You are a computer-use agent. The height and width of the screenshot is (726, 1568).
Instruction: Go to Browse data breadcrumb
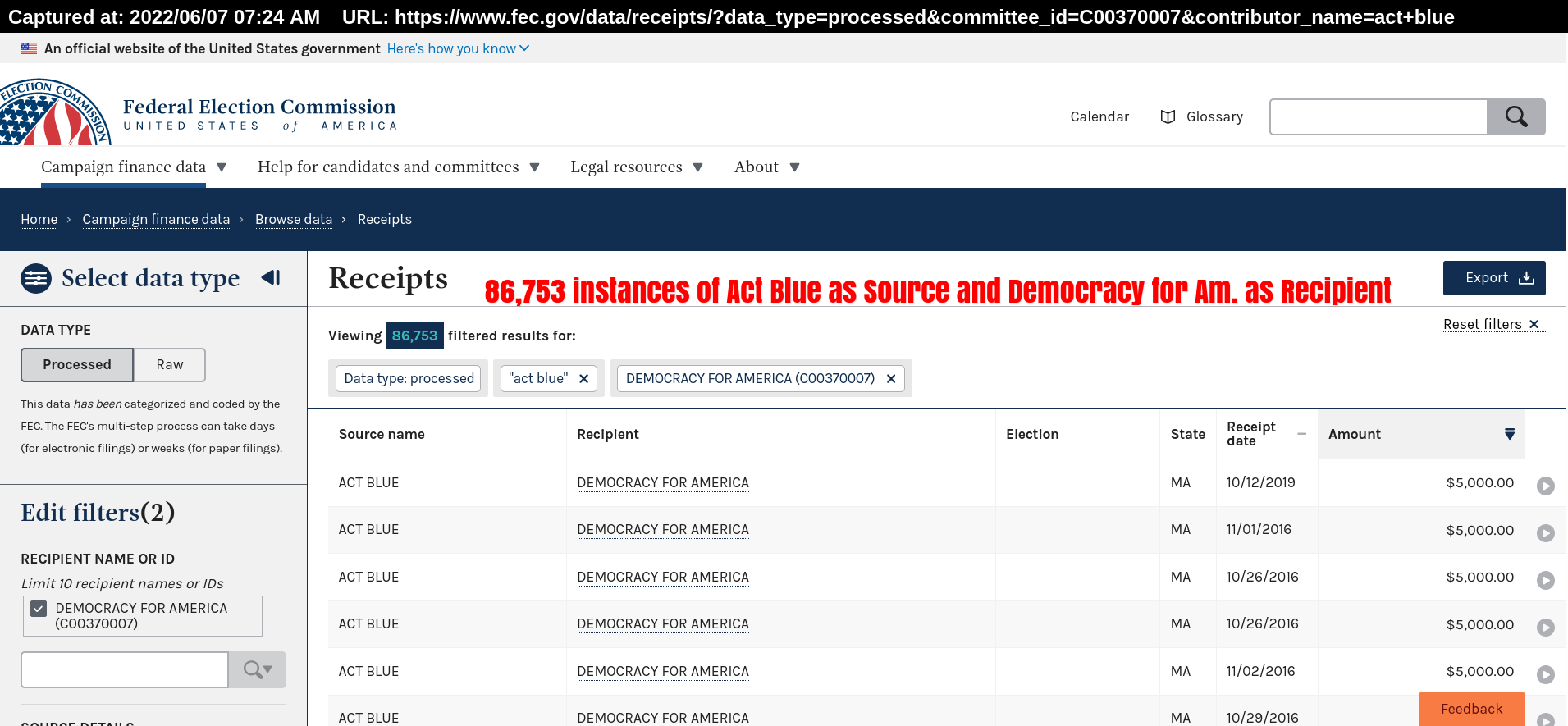294,219
